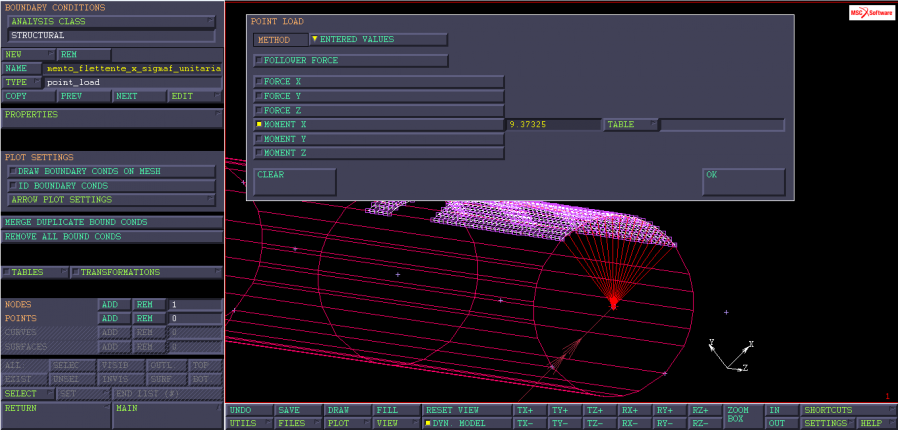Click the MOMENT X value 9.37325 field
Image resolution: width=898 pixels, height=430 pixels.
pos(553,124)
